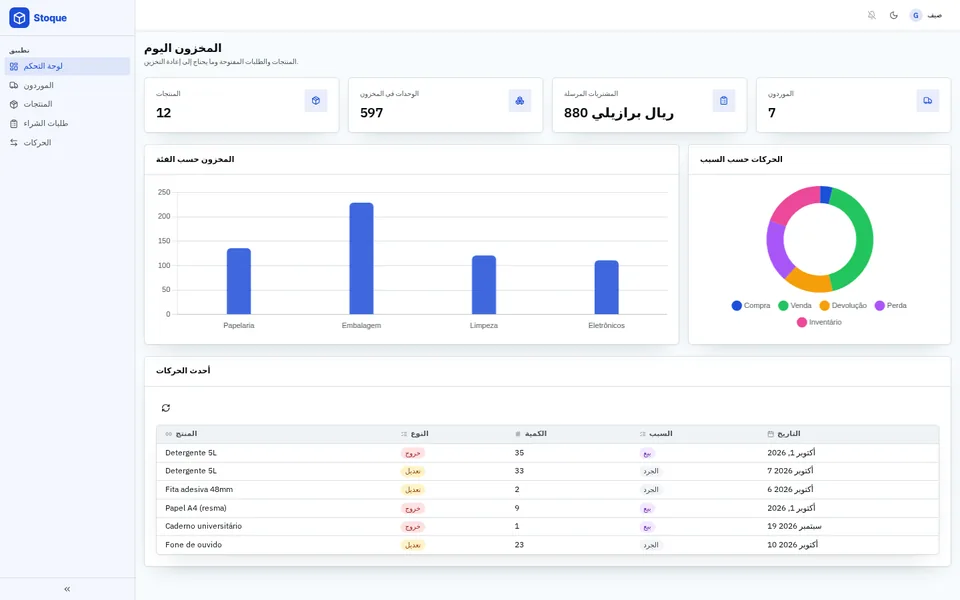Click the Embalagem bar in the chart

(x=361, y=258)
